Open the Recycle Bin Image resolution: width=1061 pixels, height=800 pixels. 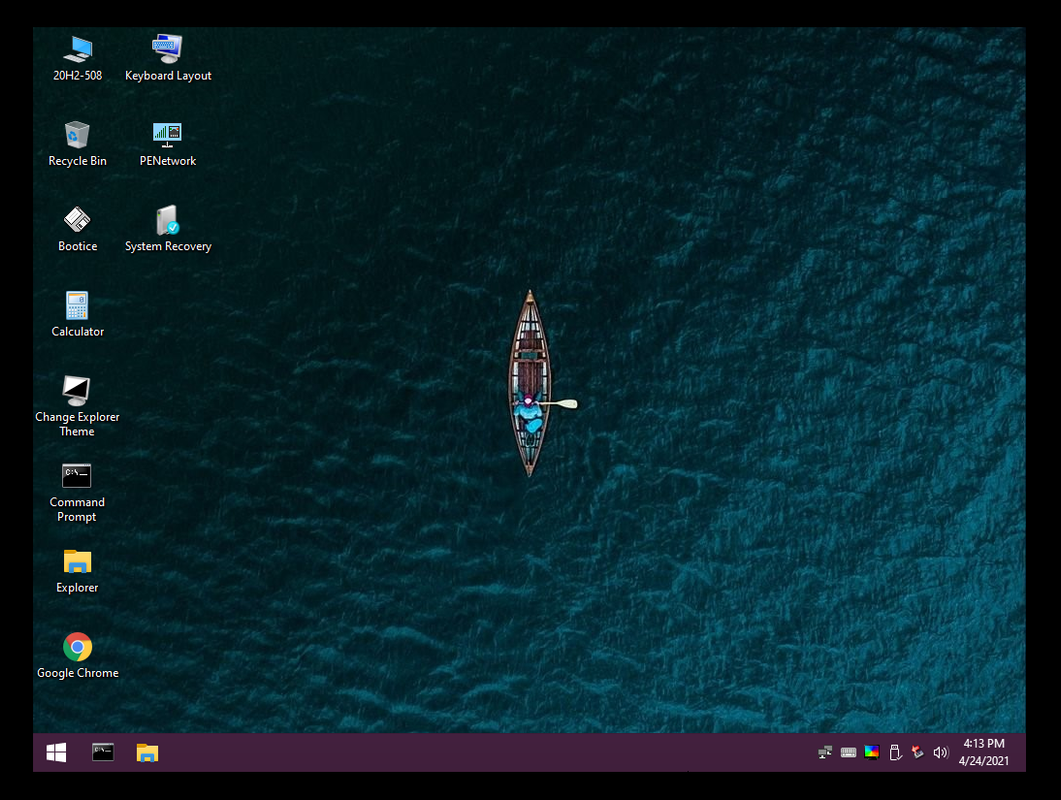77,143
